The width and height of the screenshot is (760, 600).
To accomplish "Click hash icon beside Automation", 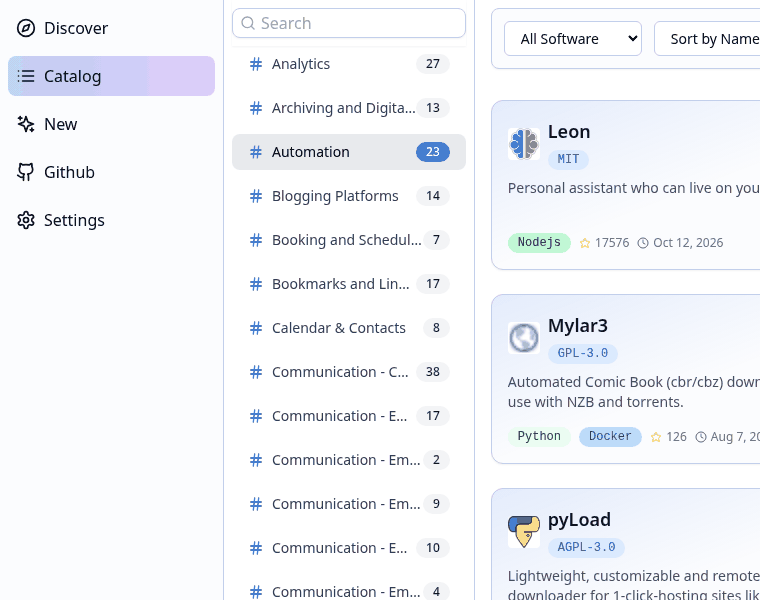I will [255, 152].
